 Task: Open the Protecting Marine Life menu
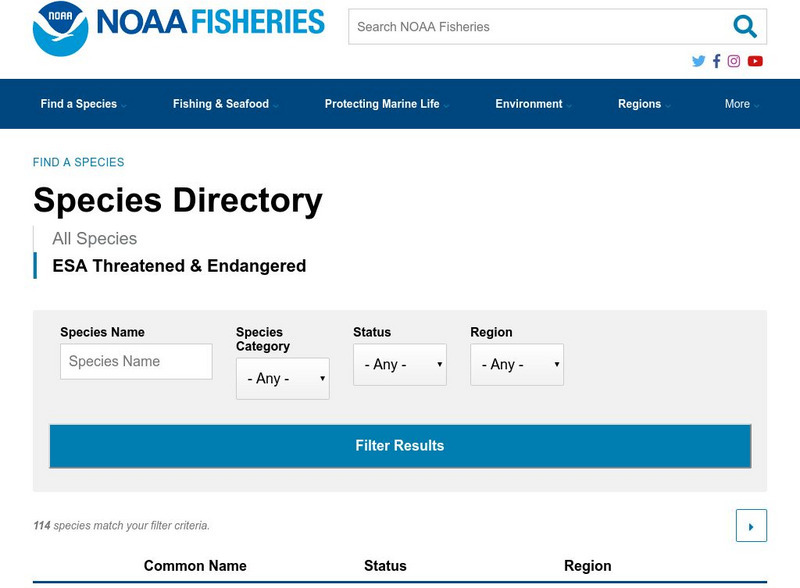click(x=386, y=104)
